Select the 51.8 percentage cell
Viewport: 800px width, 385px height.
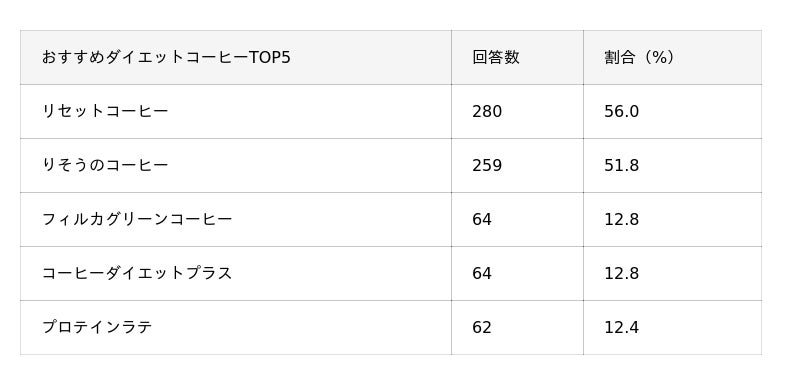click(672, 165)
